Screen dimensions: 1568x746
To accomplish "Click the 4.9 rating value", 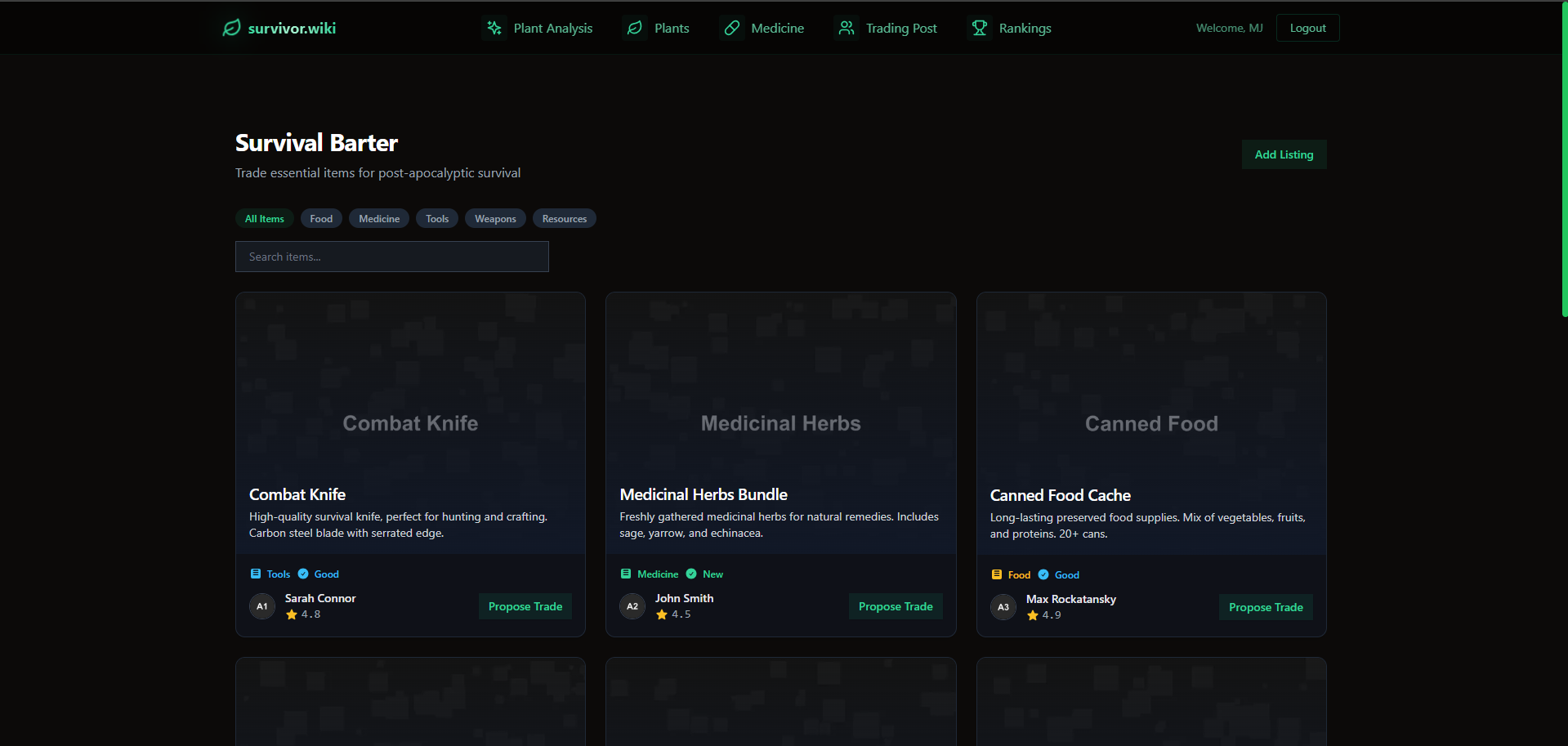I will click(x=1052, y=615).
